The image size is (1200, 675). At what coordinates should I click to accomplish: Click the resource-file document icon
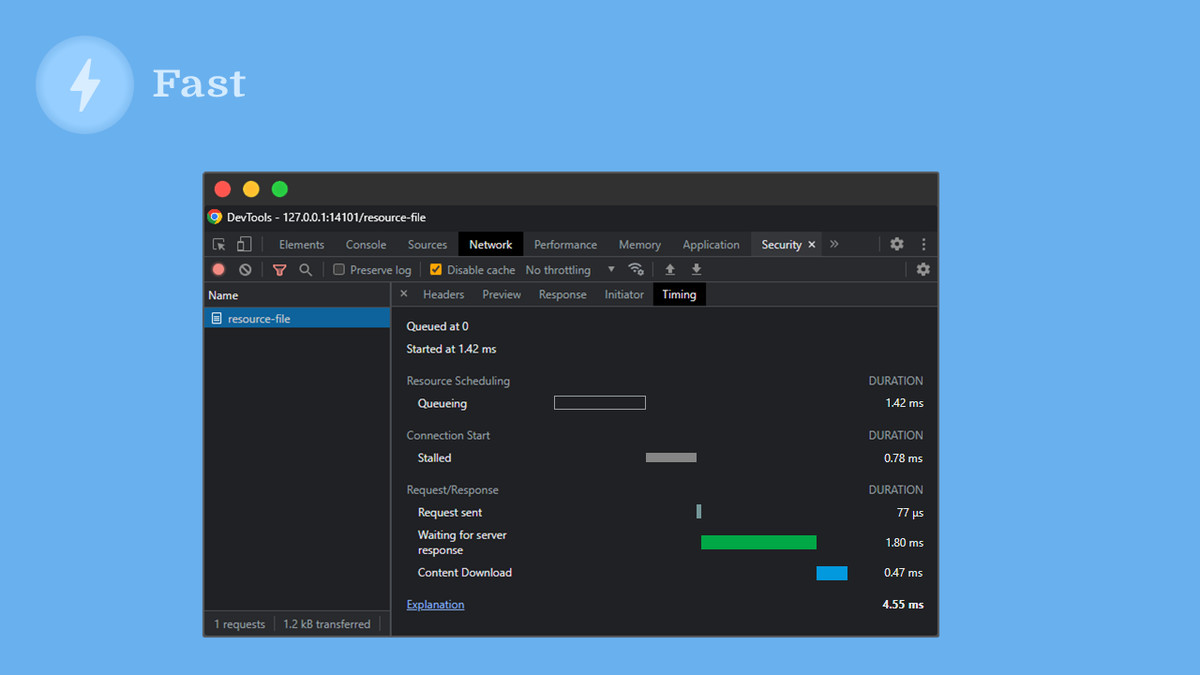pyautogui.click(x=216, y=318)
